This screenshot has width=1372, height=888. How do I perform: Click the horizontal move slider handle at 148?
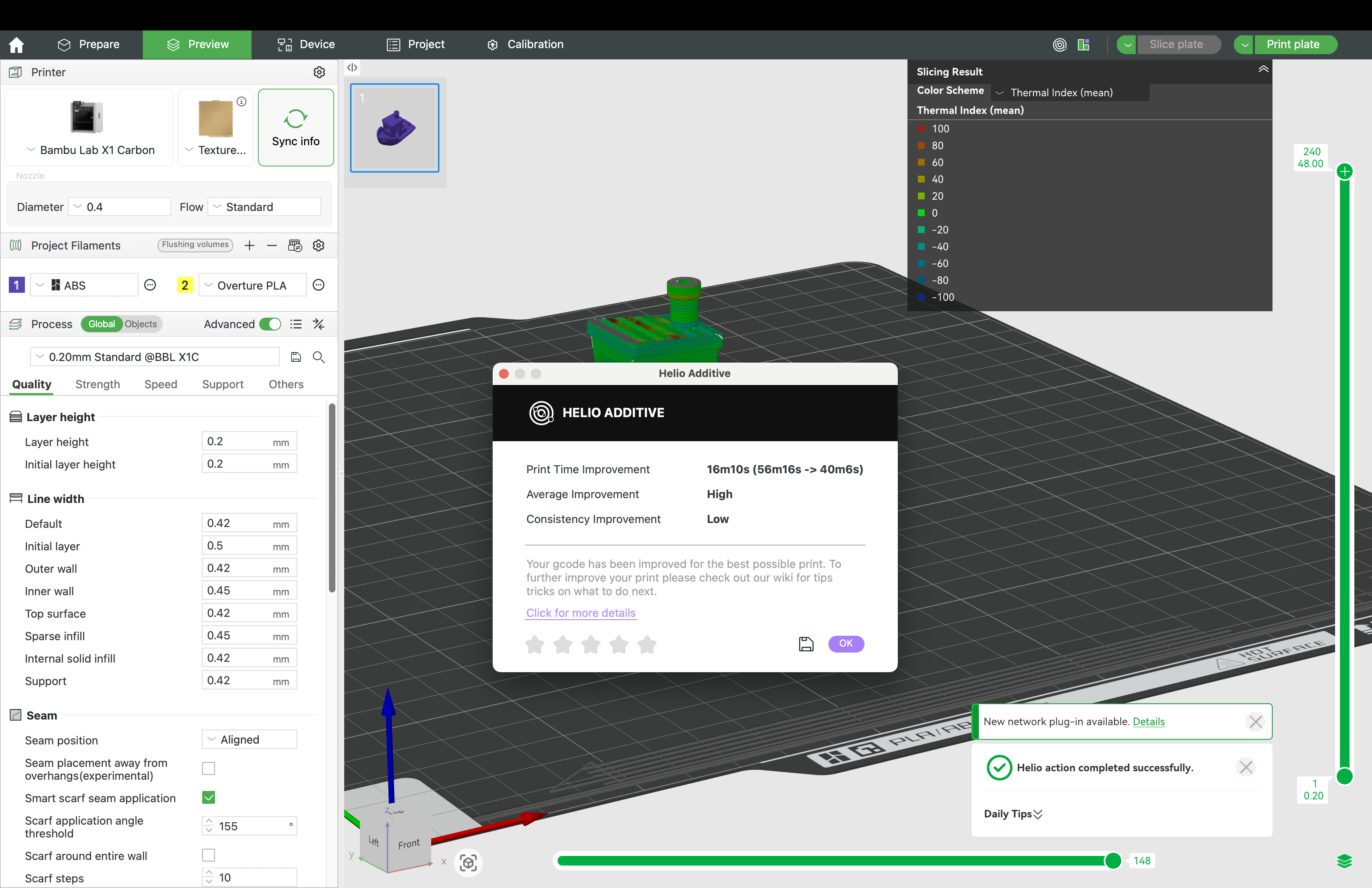pos(1112,860)
